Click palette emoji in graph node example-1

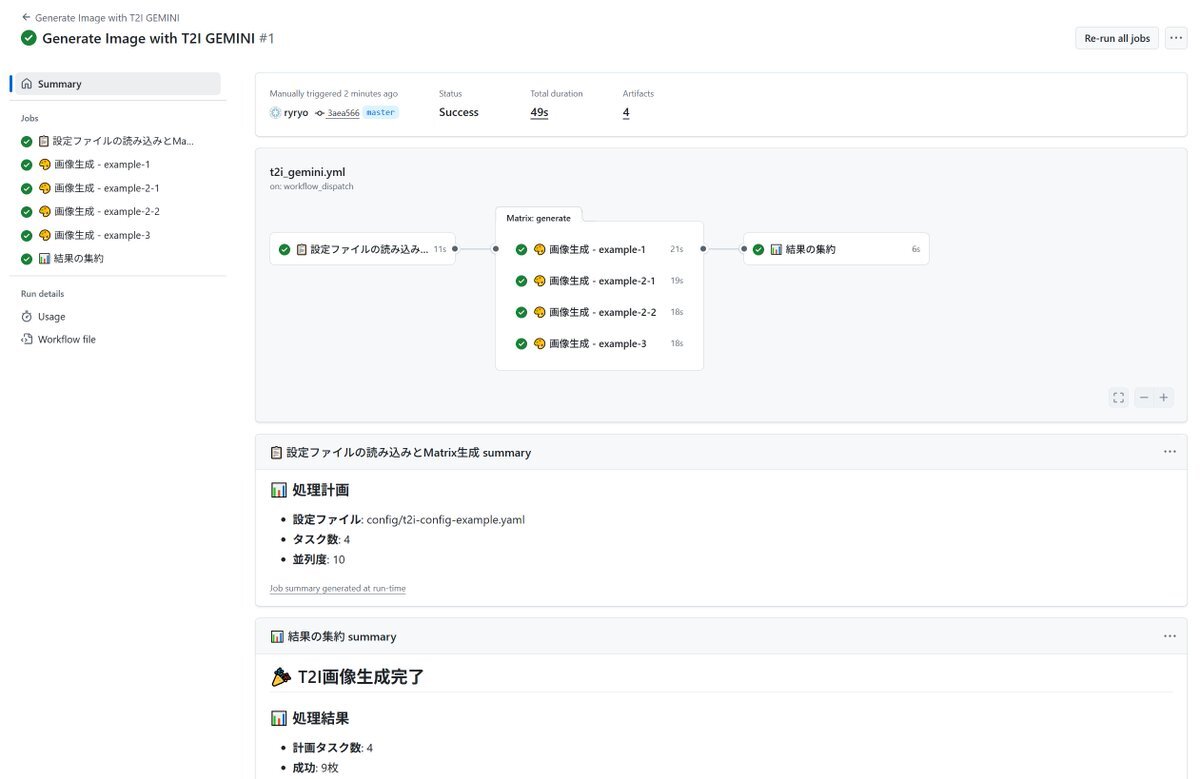[x=540, y=249]
